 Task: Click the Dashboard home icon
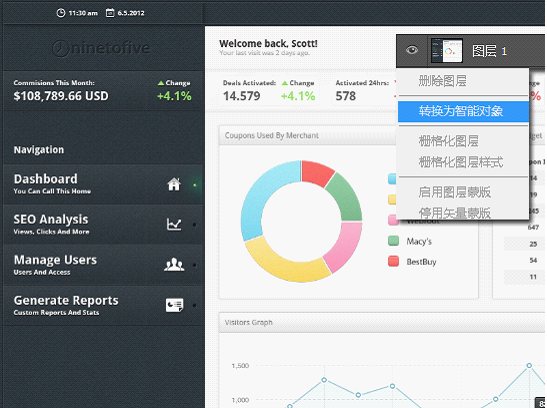(x=174, y=184)
